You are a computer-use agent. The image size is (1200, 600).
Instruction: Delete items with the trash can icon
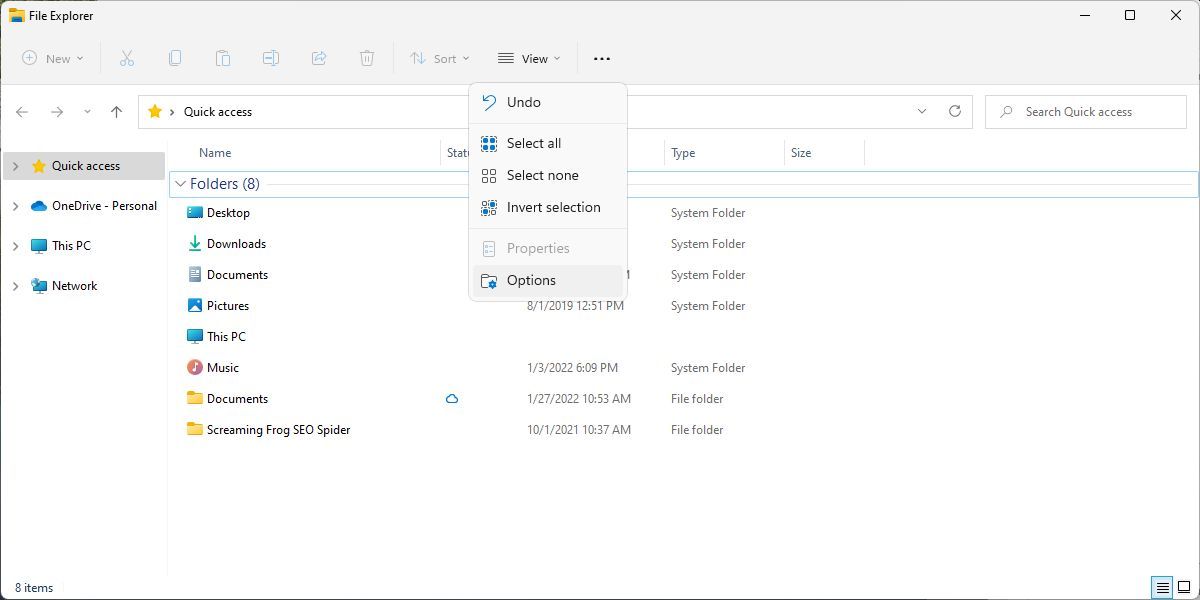point(367,58)
